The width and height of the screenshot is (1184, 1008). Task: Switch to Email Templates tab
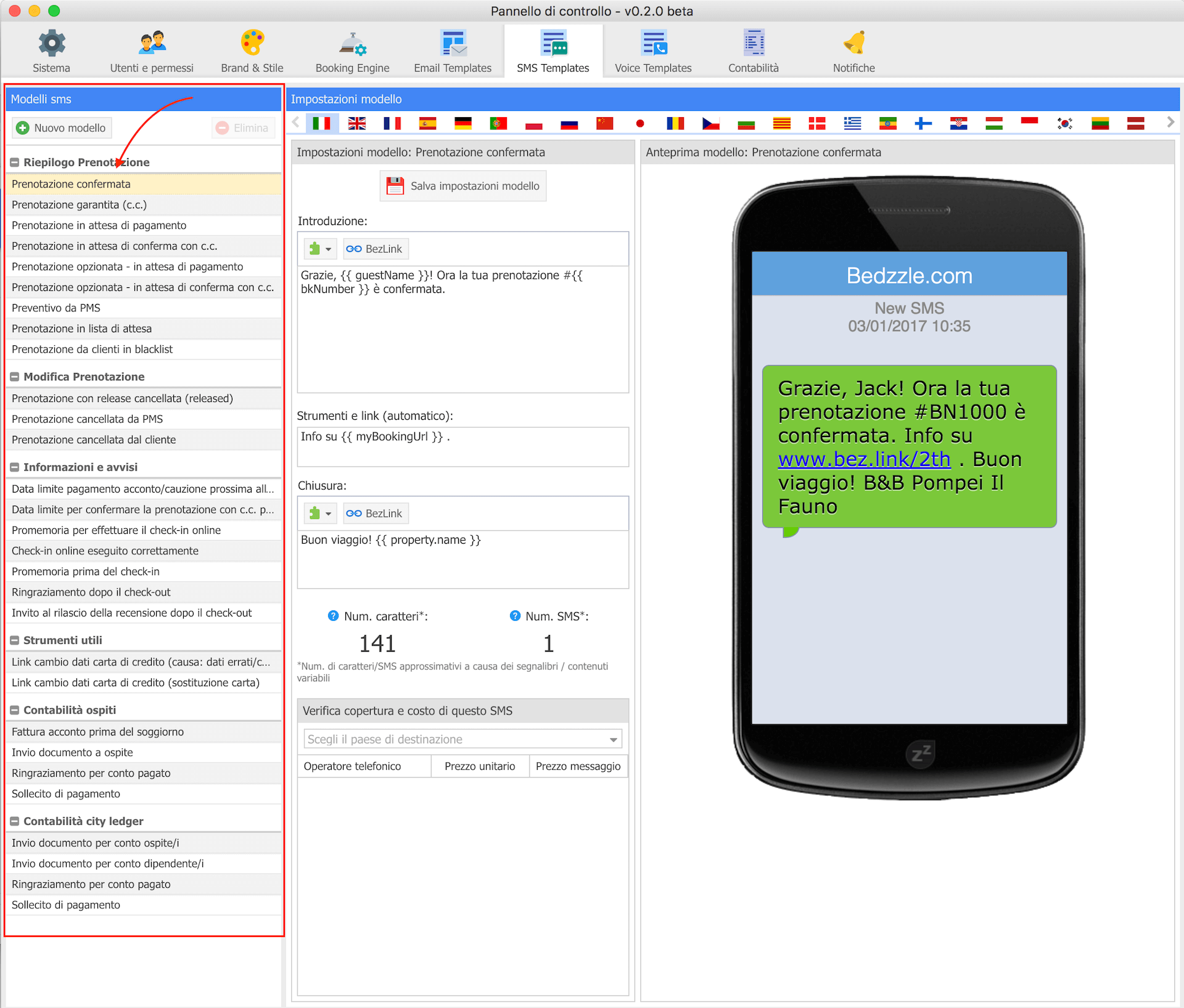pyautogui.click(x=453, y=52)
